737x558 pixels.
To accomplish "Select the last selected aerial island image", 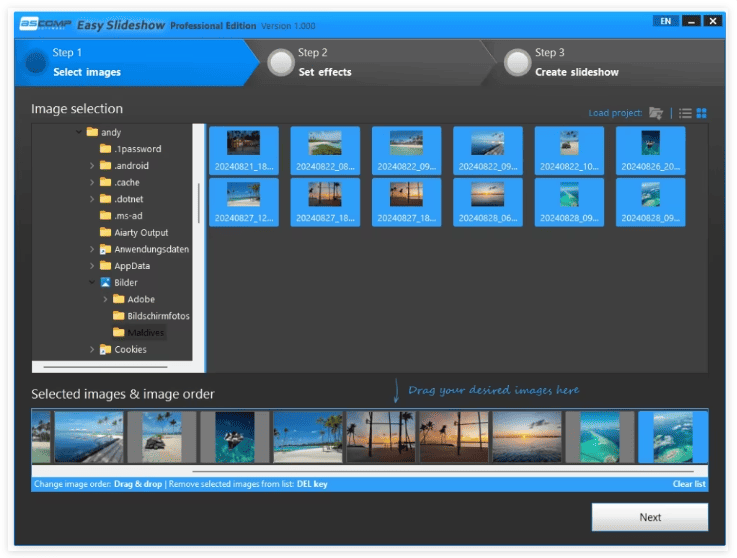I will [x=673, y=437].
